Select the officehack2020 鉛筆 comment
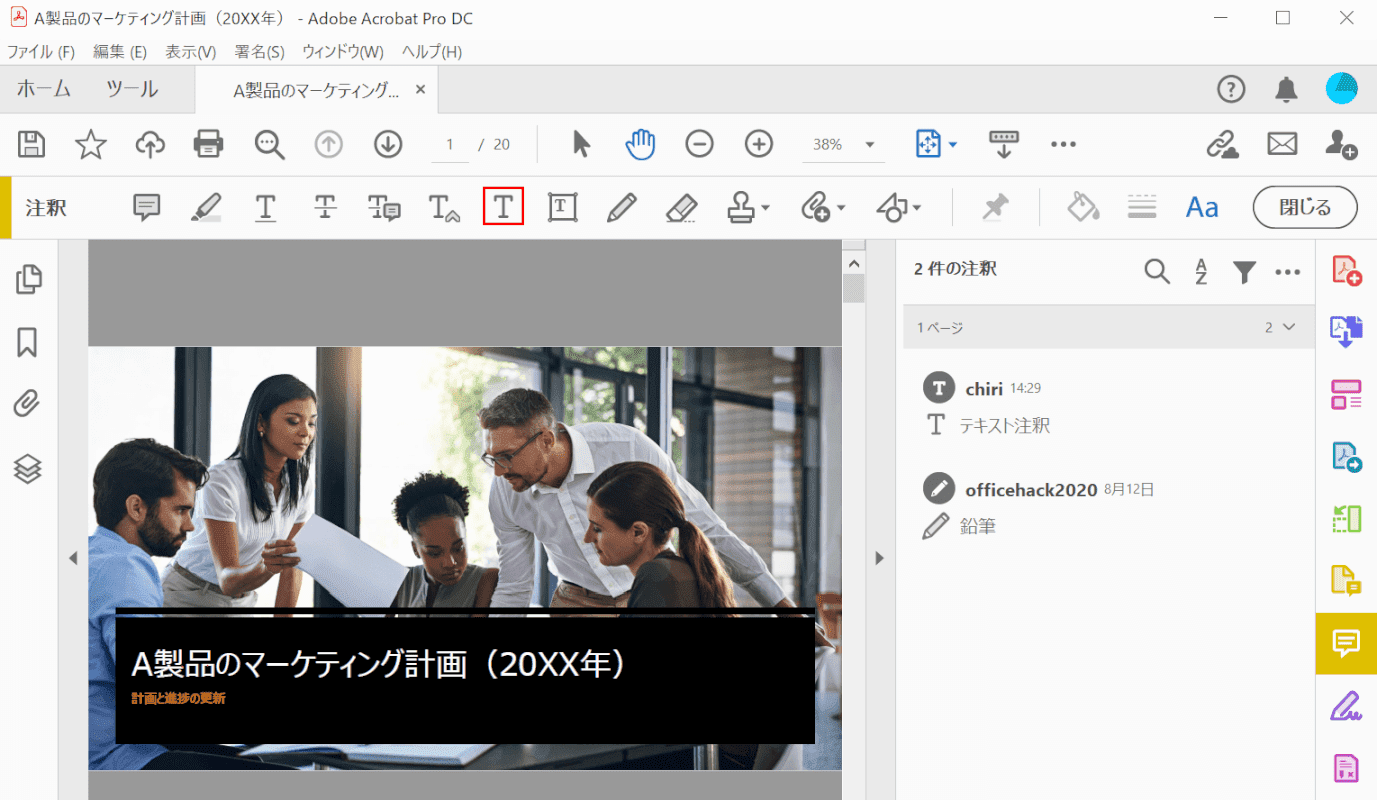 pyautogui.click(x=1109, y=506)
